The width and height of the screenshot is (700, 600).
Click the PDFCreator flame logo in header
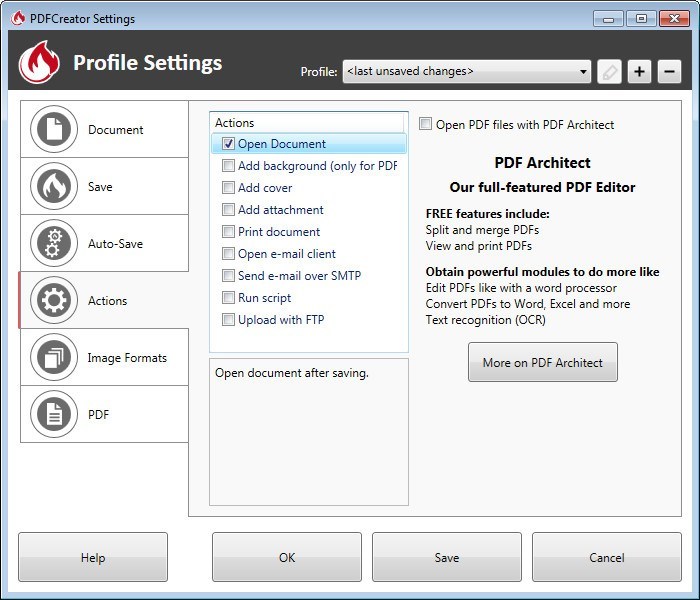click(39, 62)
